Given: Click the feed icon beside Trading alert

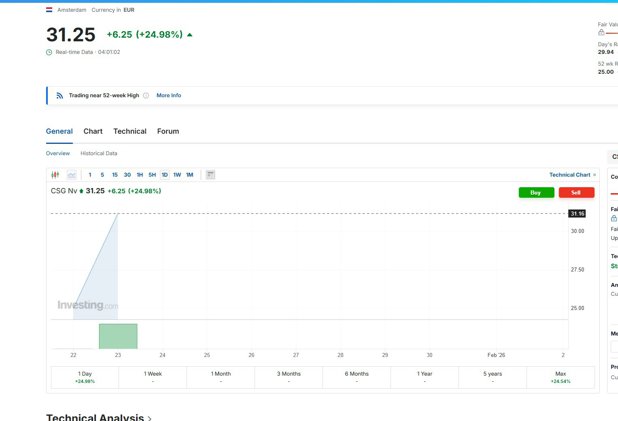Looking at the screenshot, I should 60,96.
